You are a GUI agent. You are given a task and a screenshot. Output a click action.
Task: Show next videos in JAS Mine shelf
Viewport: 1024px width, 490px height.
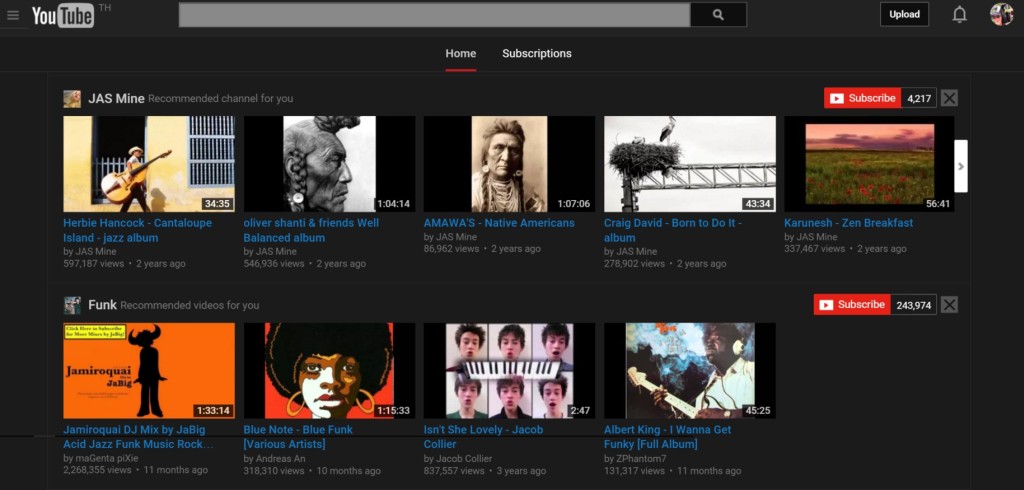(961, 166)
